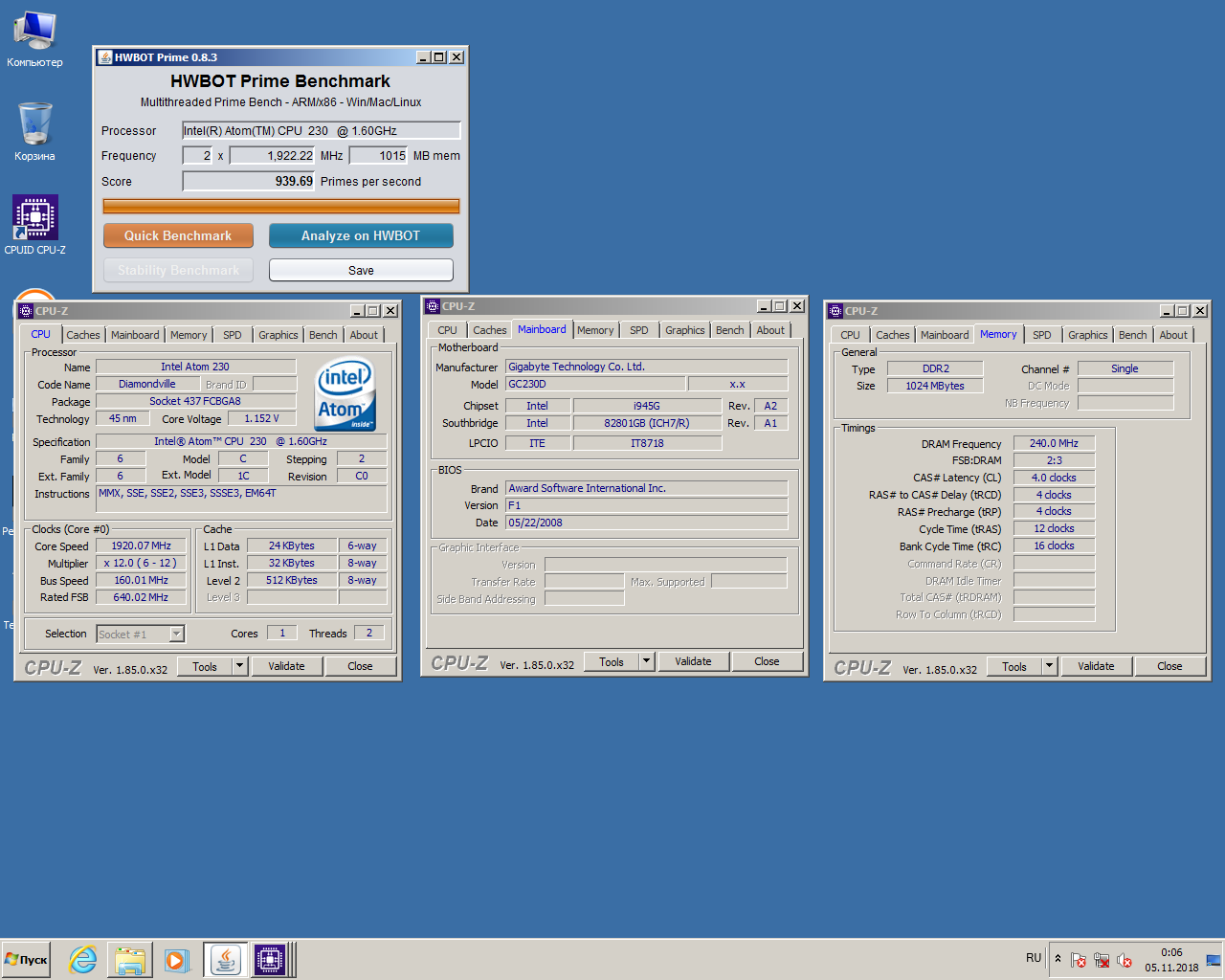1225x980 pixels.
Task: Click the left CPU-Z window title icon
Action: [x=26, y=311]
